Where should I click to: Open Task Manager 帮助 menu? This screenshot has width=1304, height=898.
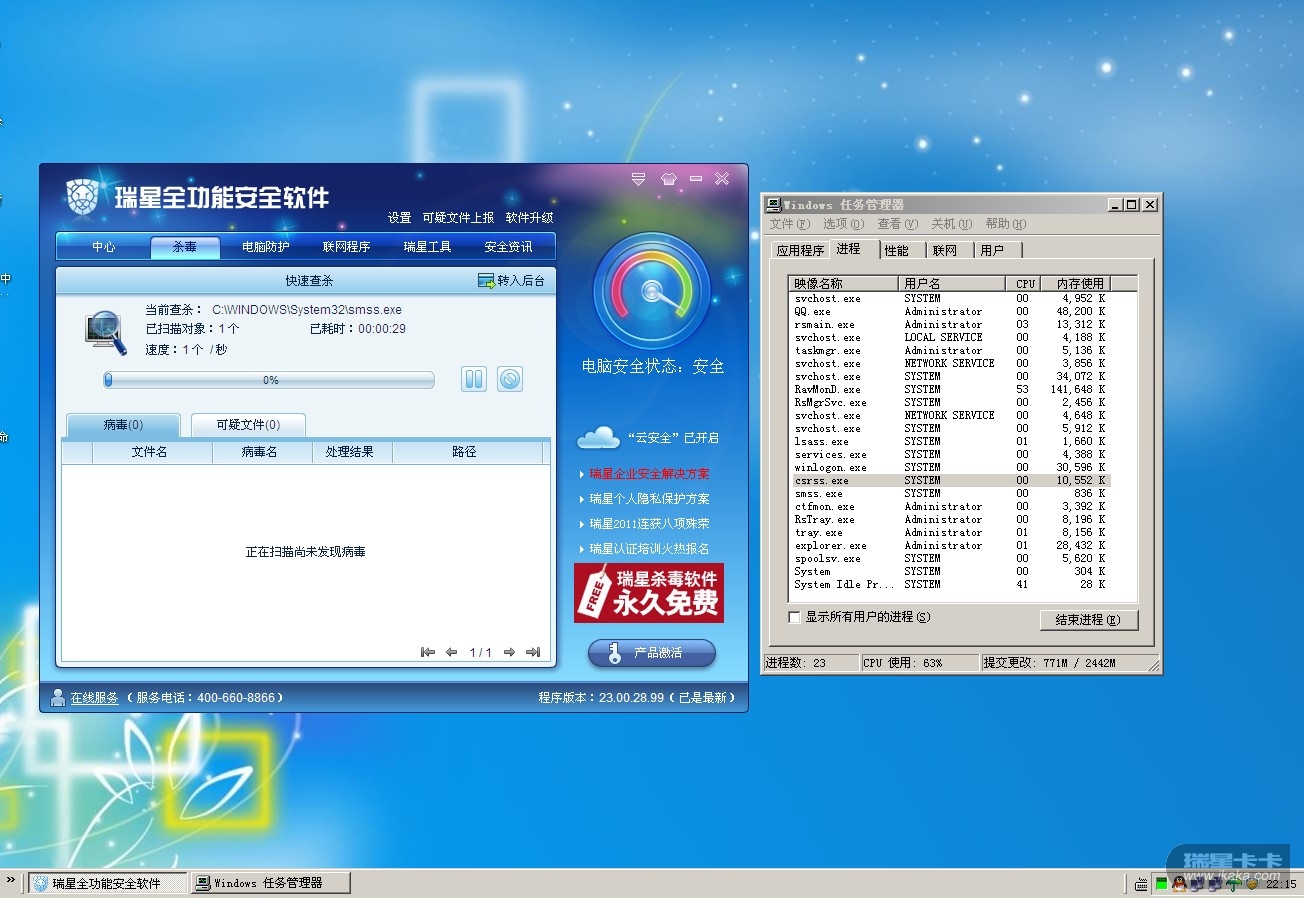click(x=1005, y=224)
